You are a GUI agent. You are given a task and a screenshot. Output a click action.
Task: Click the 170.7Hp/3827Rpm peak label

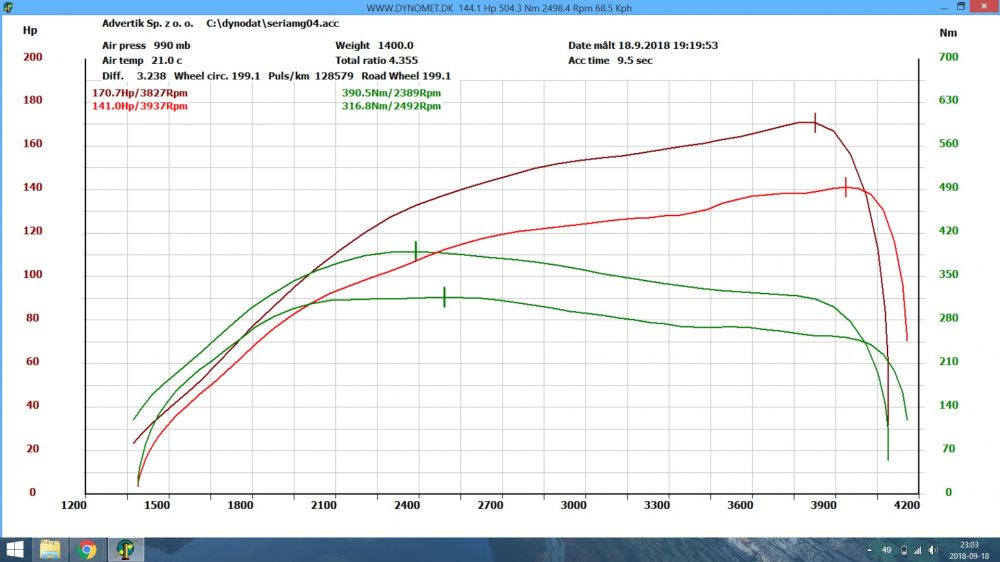(x=140, y=92)
